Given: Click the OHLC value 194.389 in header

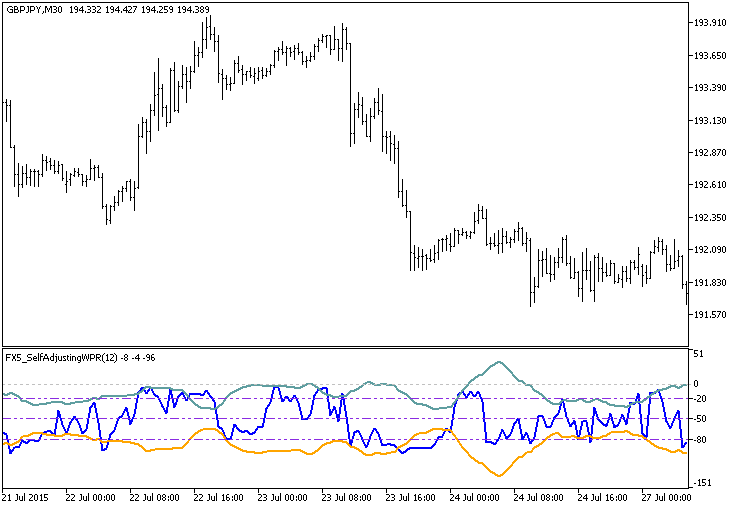Looking at the screenshot, I should pos(195,9).
